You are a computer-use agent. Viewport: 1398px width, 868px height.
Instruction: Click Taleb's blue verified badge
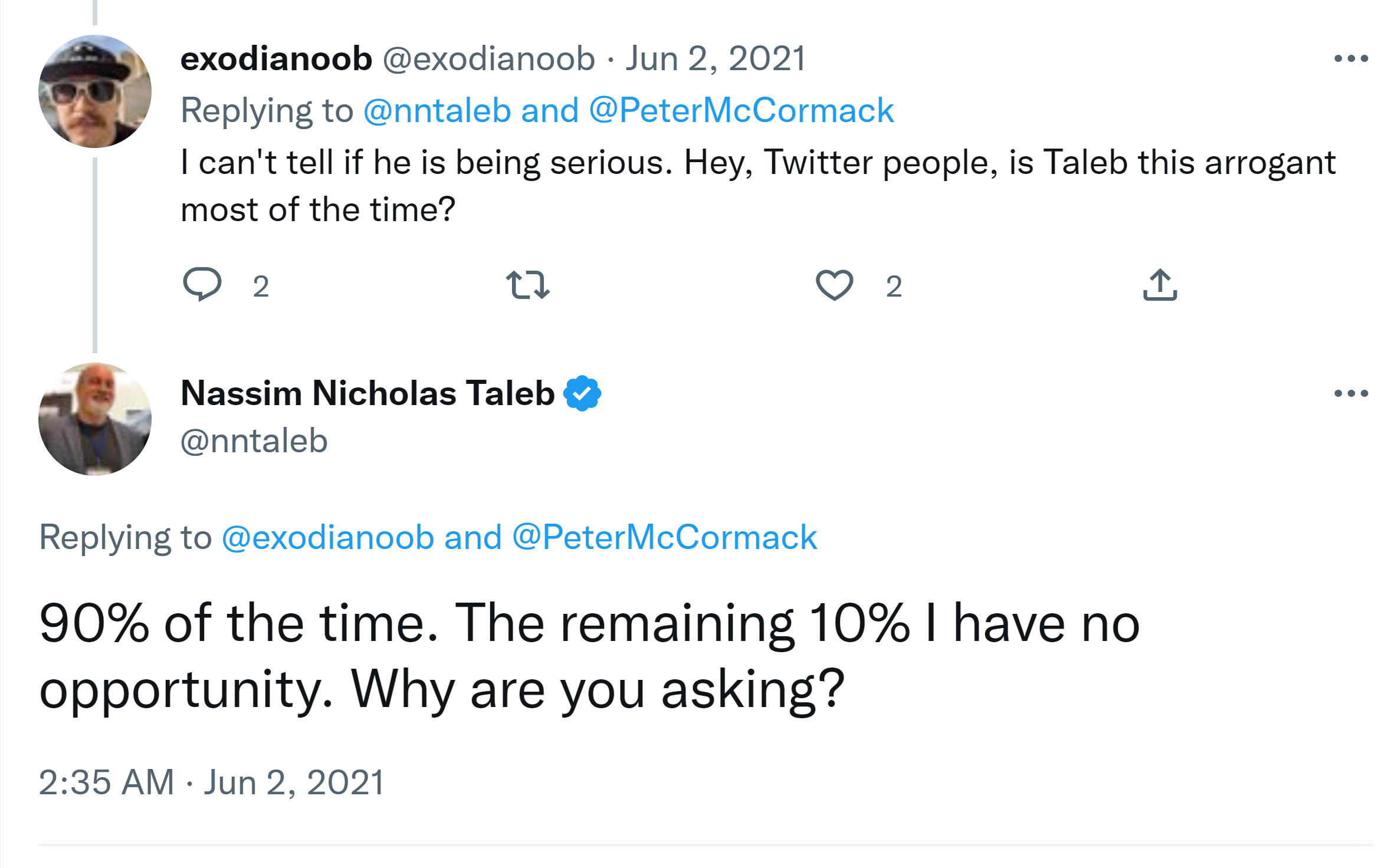(x=582, y=393)
